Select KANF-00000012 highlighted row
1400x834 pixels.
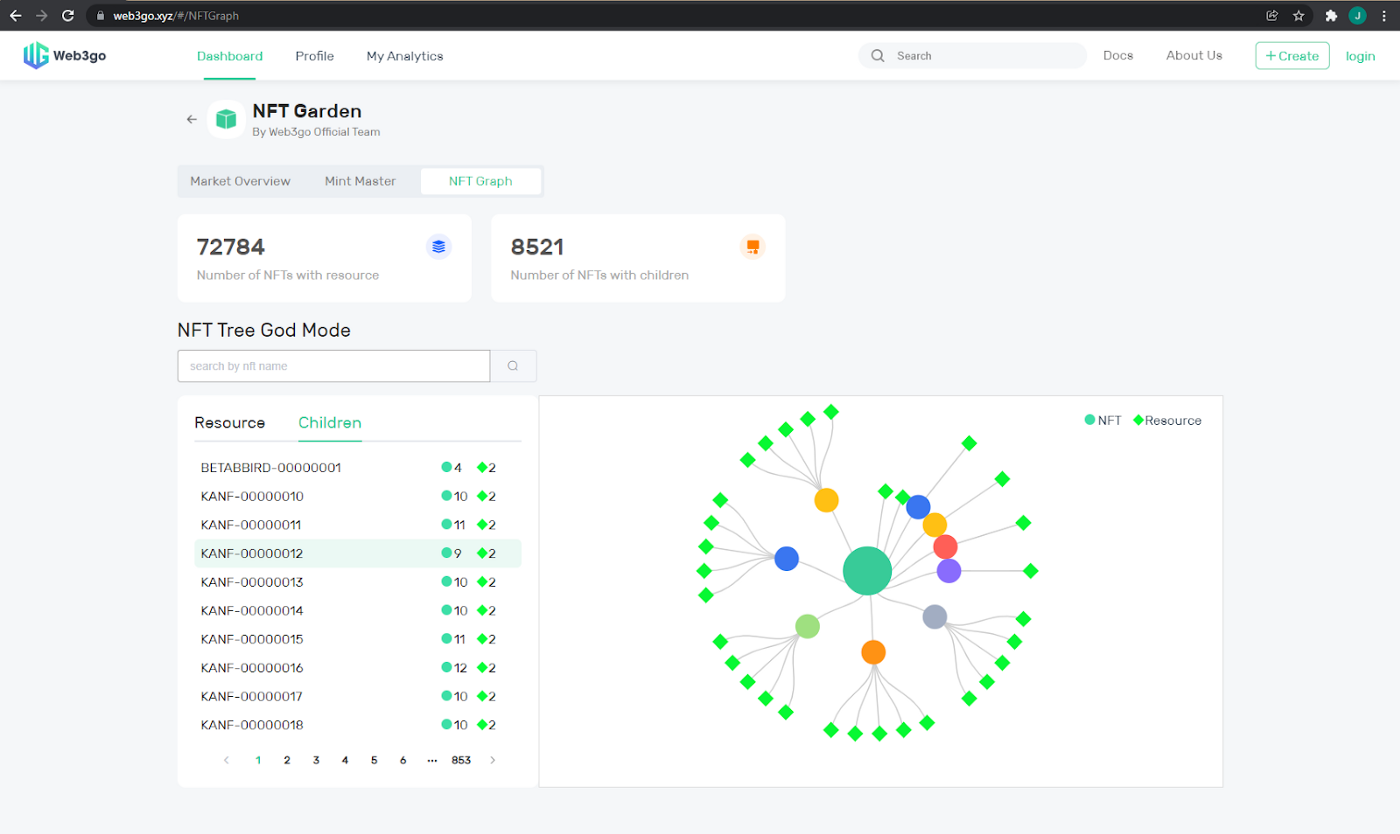(x=357, y=553)
